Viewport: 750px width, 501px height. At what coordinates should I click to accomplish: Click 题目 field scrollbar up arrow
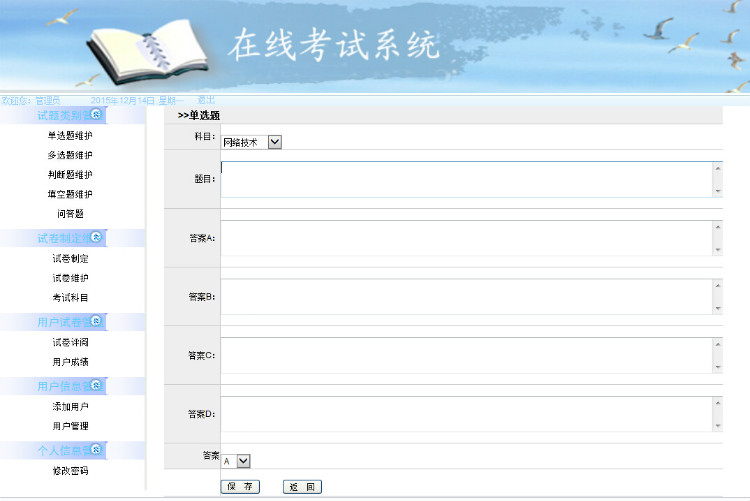tap(717, 168)
